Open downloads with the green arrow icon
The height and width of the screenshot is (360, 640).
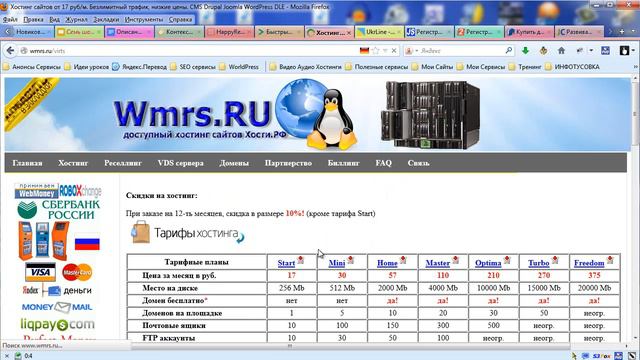[x=525, y=50]
